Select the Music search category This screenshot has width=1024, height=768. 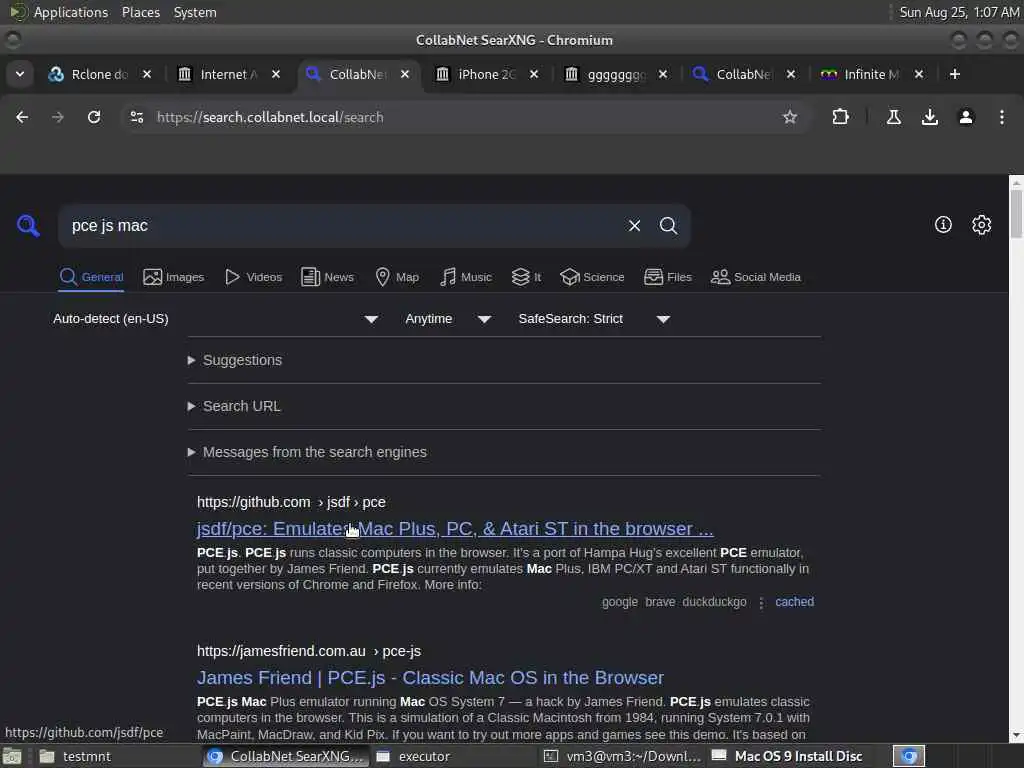click(466, 277)
